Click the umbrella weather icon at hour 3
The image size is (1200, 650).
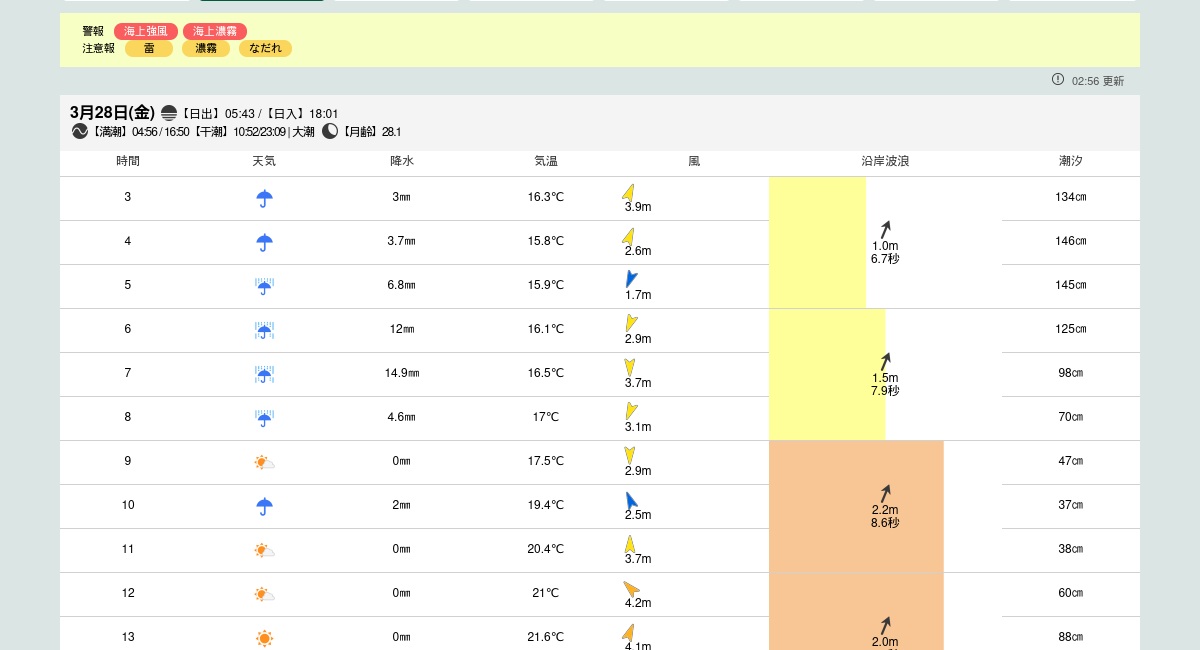tap(264, 198)
